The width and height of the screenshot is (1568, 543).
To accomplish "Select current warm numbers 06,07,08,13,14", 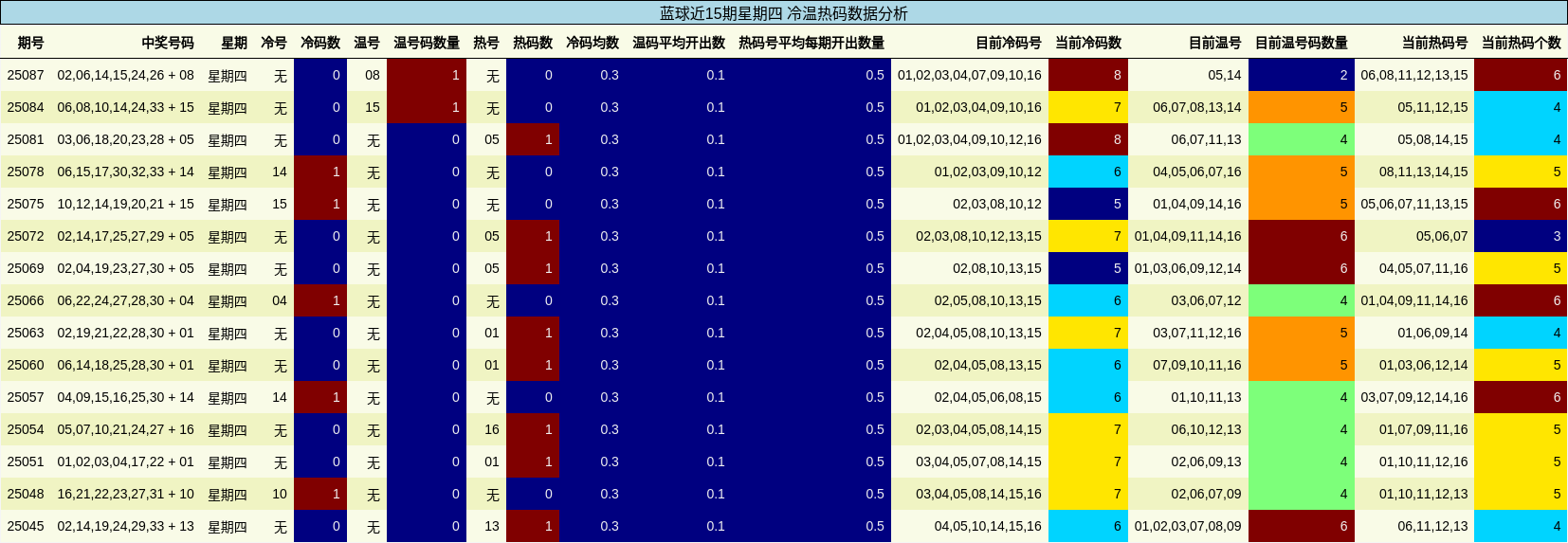I will click(x=1197, y=107).
